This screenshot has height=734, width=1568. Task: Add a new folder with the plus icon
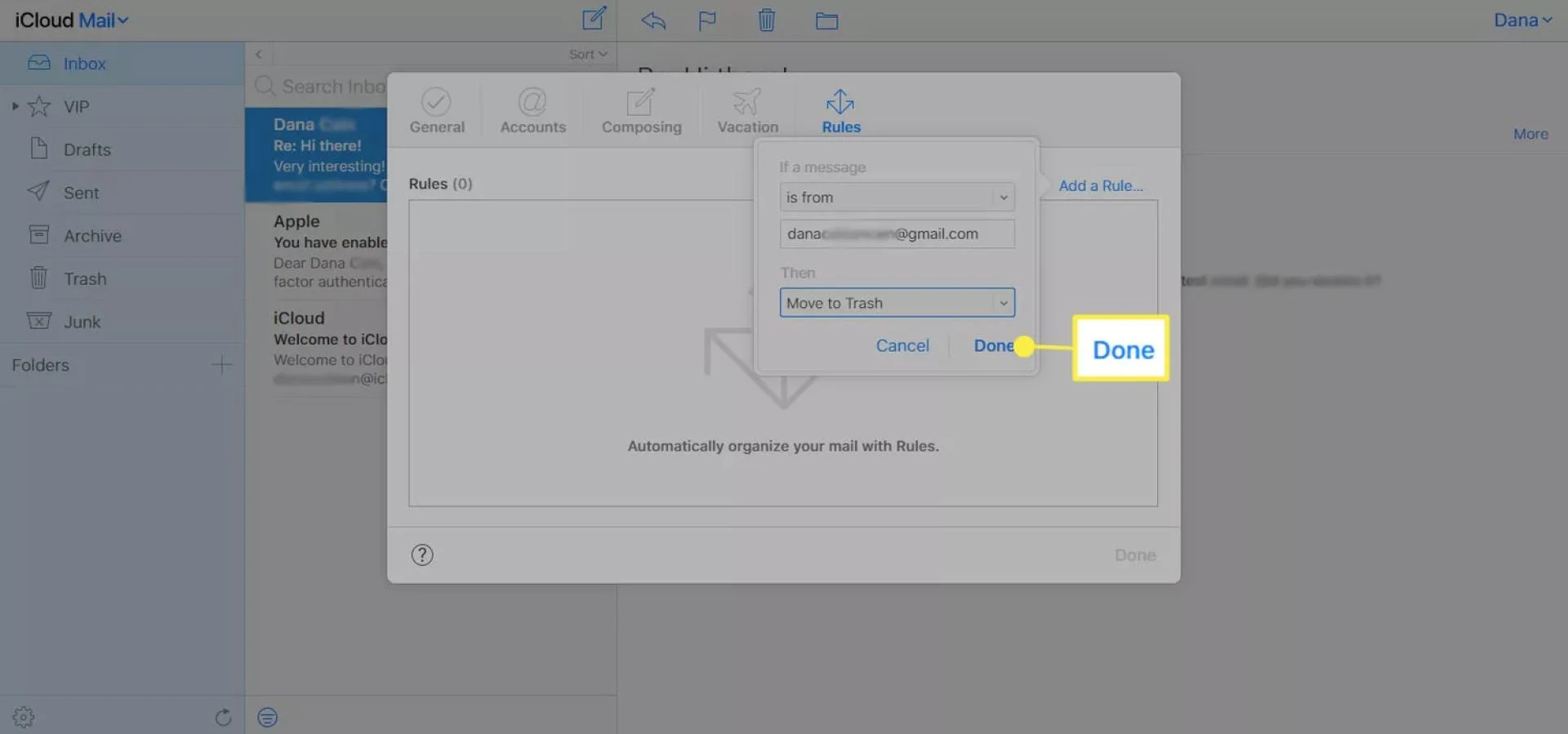(x=222, y=365)
